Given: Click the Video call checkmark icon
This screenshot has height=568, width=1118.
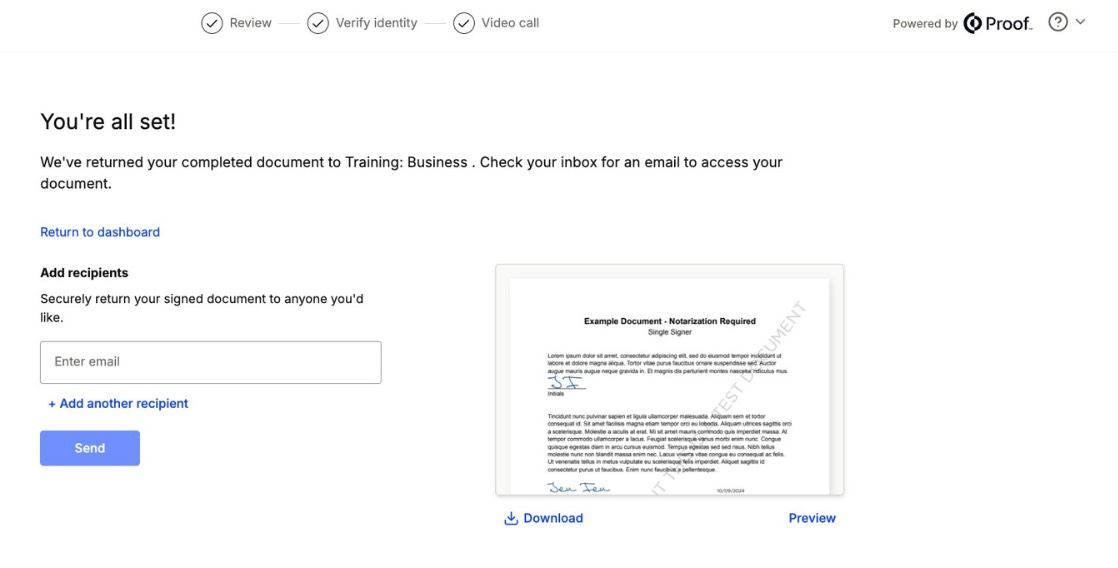Looking at the screenshot, I should click(x=464, y=23).
